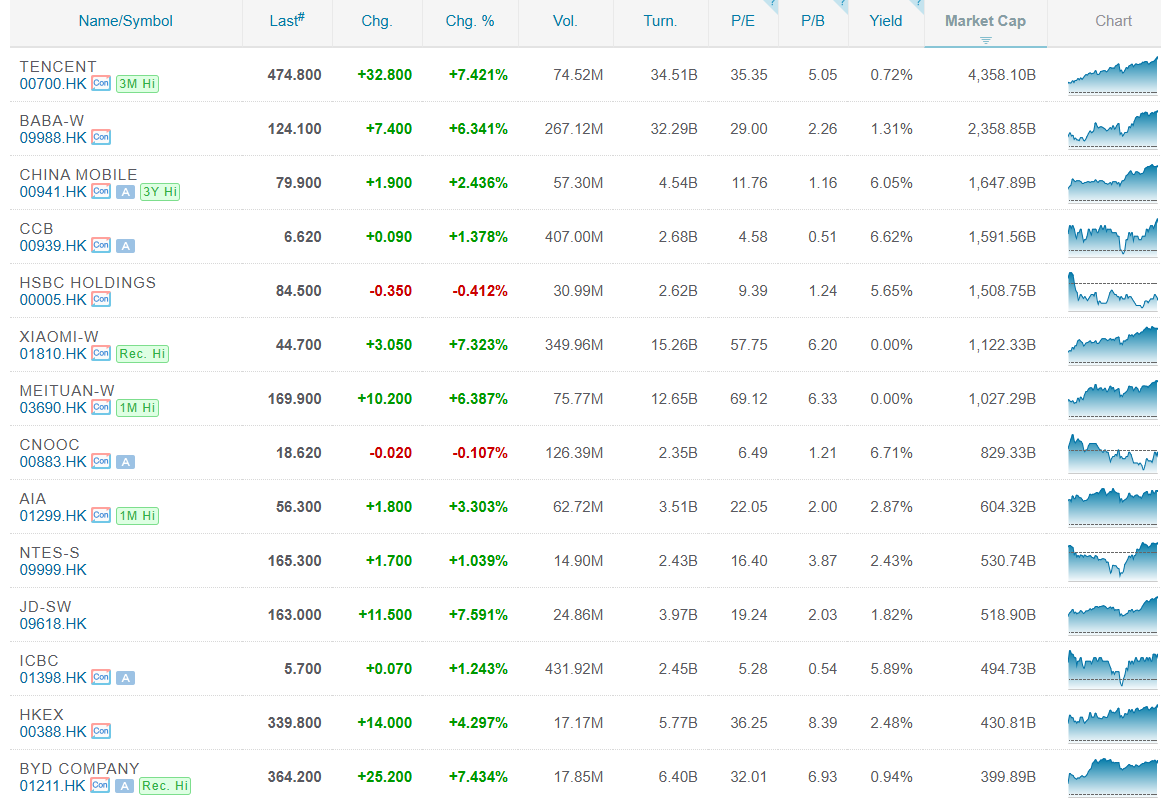Click Con icon beside 01810.HK
The image size is (1161, 801).
[101, 354]
